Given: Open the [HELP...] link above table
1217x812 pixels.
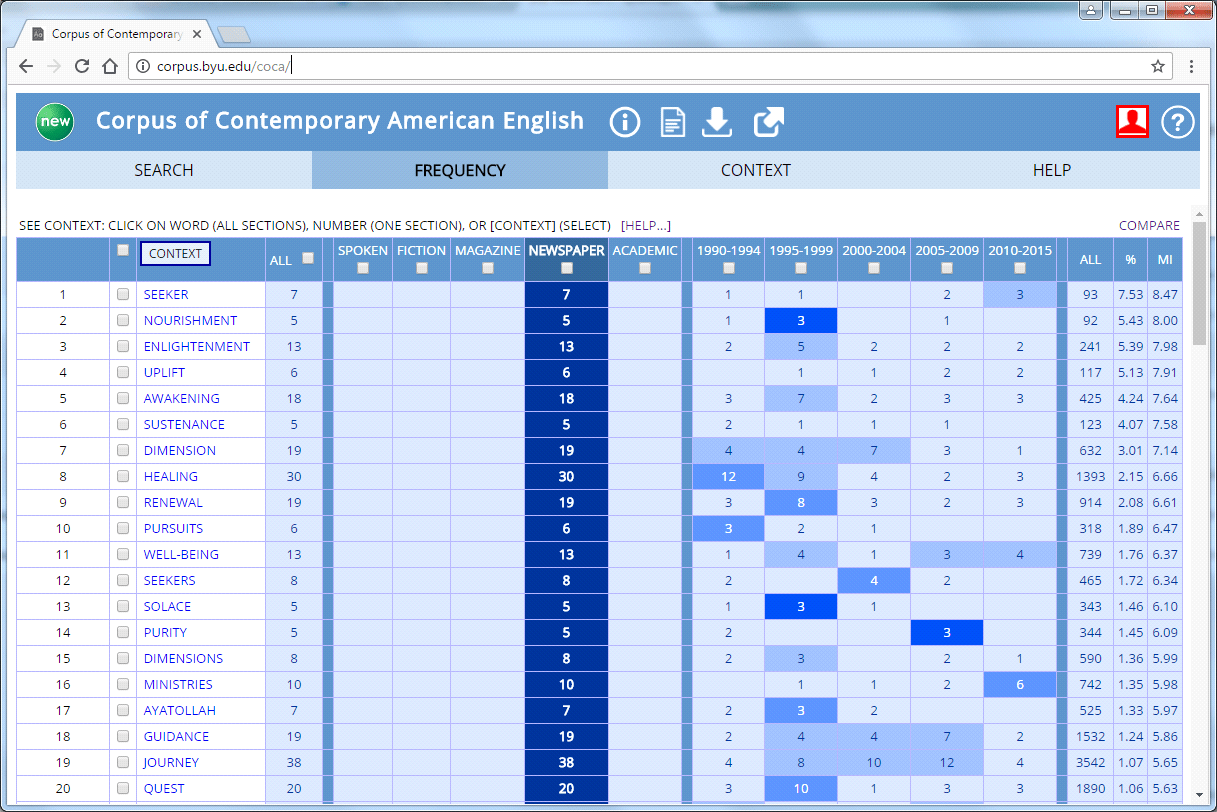Looking at the screenshot, I should [645, 226].
